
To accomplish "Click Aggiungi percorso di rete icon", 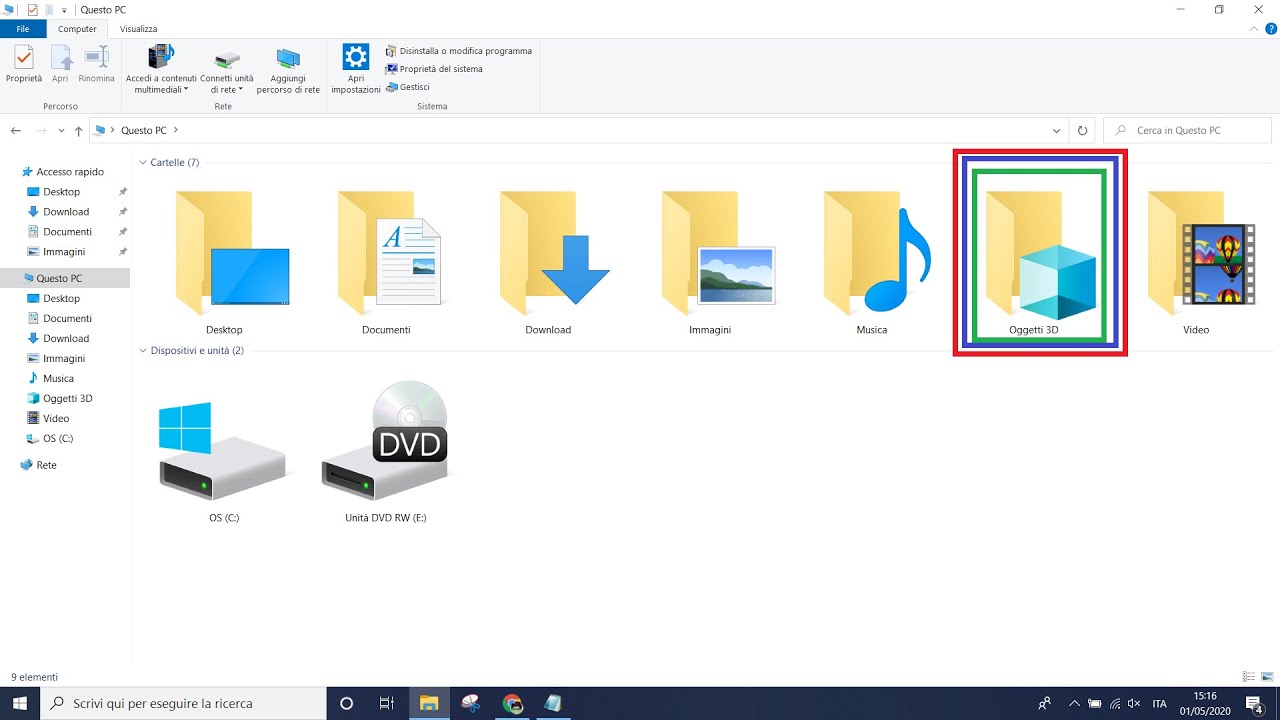I will point(288,67).
